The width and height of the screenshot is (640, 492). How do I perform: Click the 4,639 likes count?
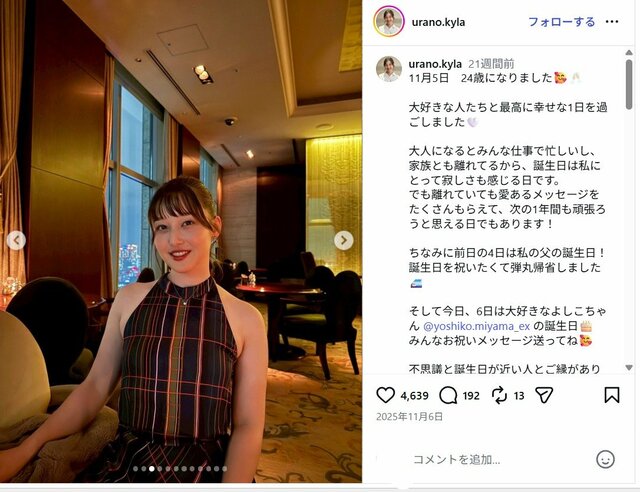tap(414, 396)
